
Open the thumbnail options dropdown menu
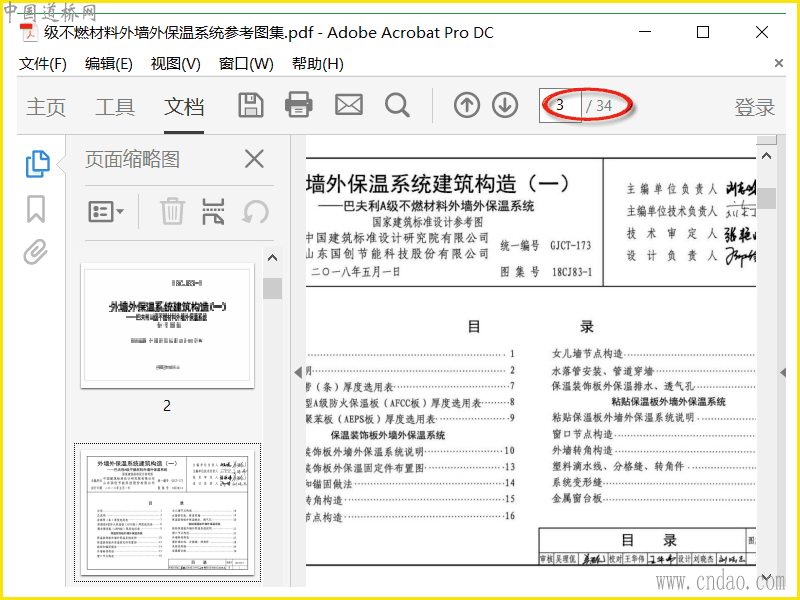click(106, 211)
